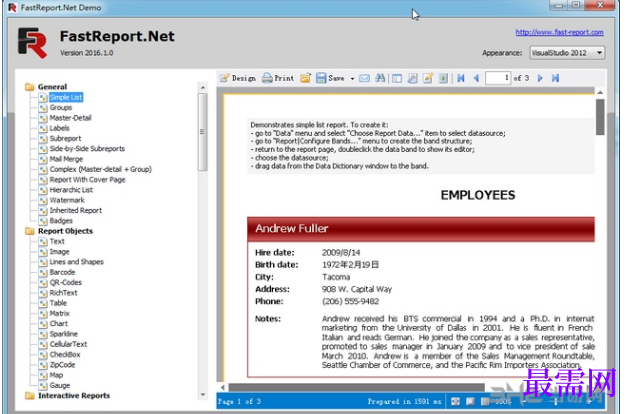Open the CellularText demo
635x414 pixels.
coord(68,344)
